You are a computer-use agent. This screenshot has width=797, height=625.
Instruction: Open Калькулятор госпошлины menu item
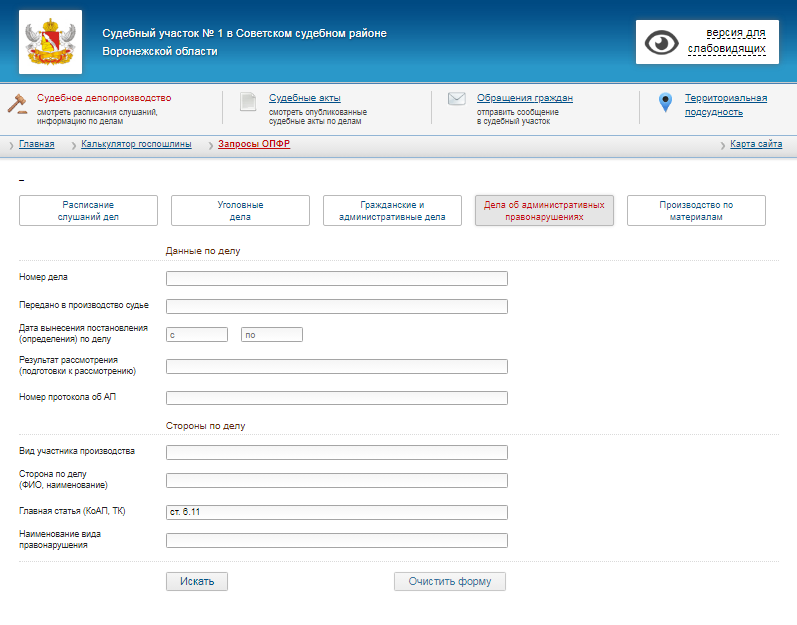[136, 144]
